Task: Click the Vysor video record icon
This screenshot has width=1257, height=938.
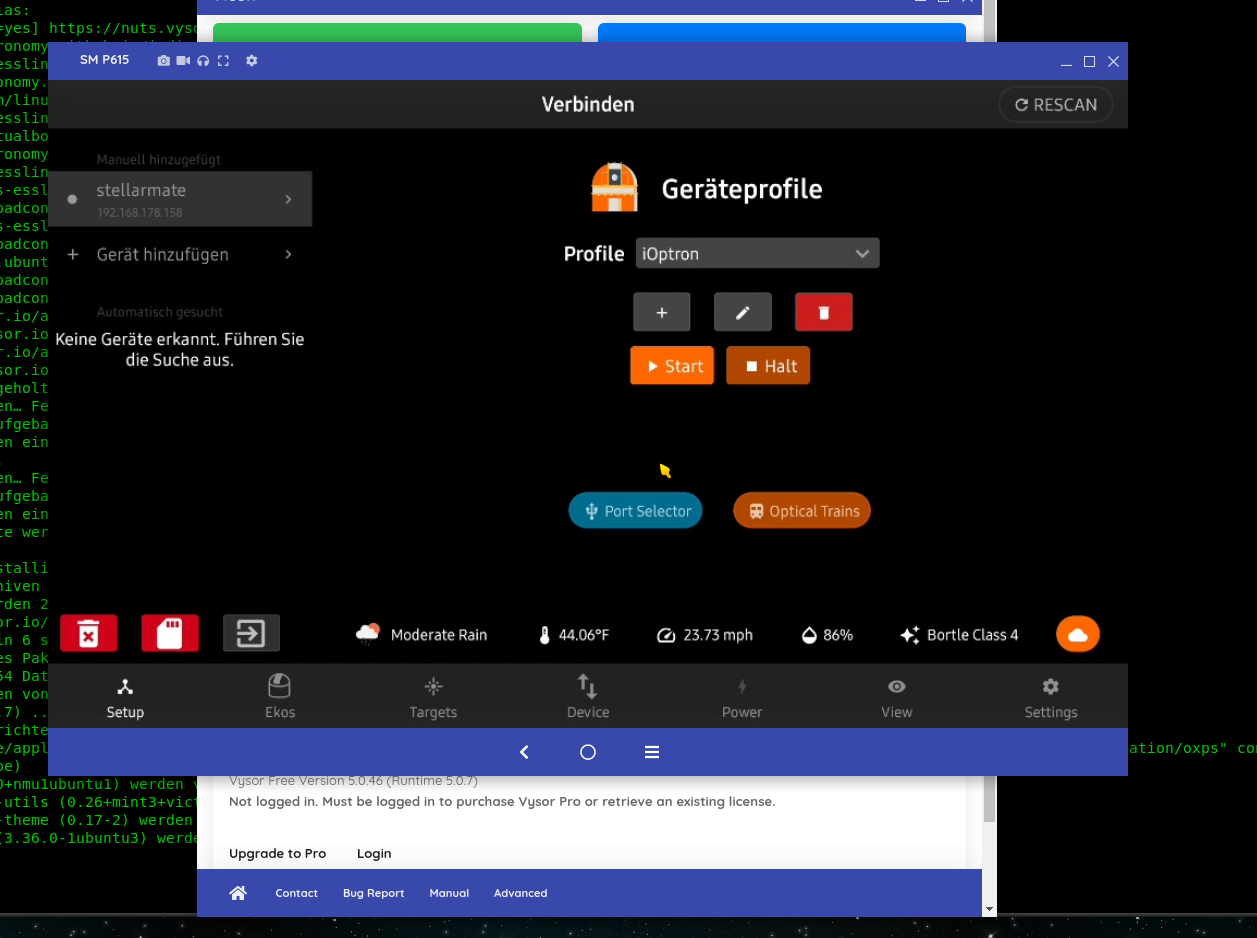Action: click(x=183, y=61)
